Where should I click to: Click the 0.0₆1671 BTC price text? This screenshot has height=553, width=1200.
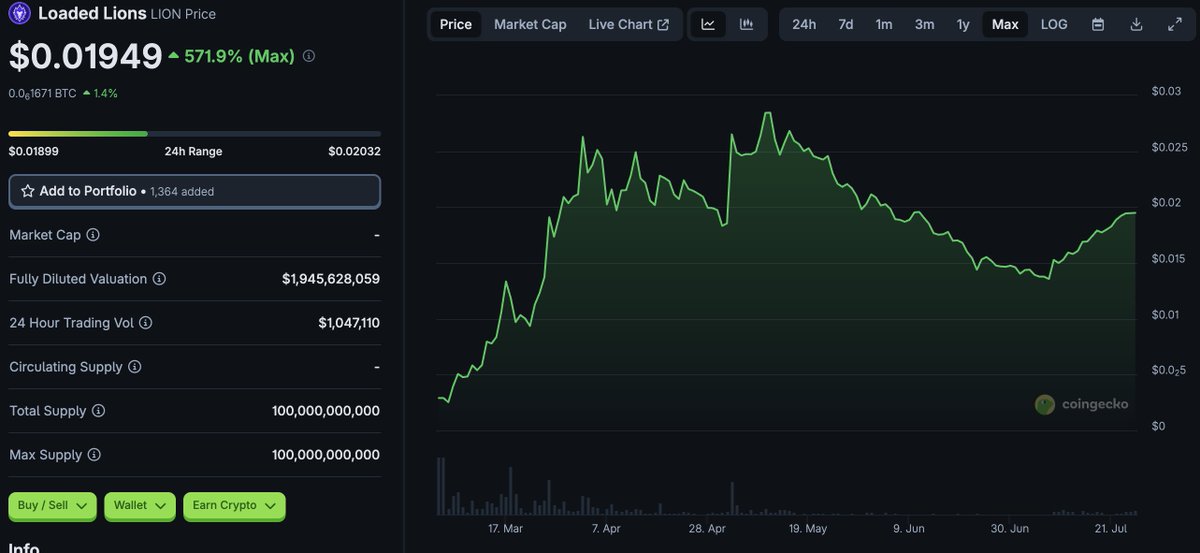point(42,93)
